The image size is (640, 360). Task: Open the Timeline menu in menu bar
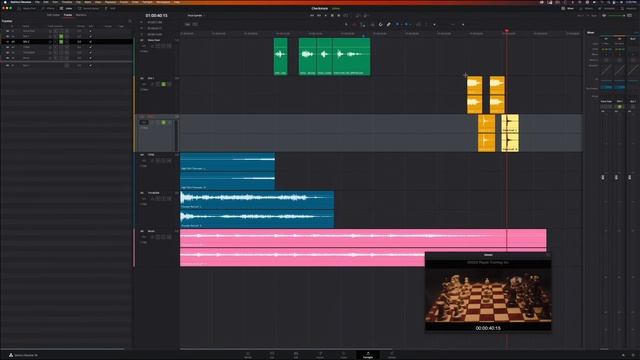pos(67,2)
